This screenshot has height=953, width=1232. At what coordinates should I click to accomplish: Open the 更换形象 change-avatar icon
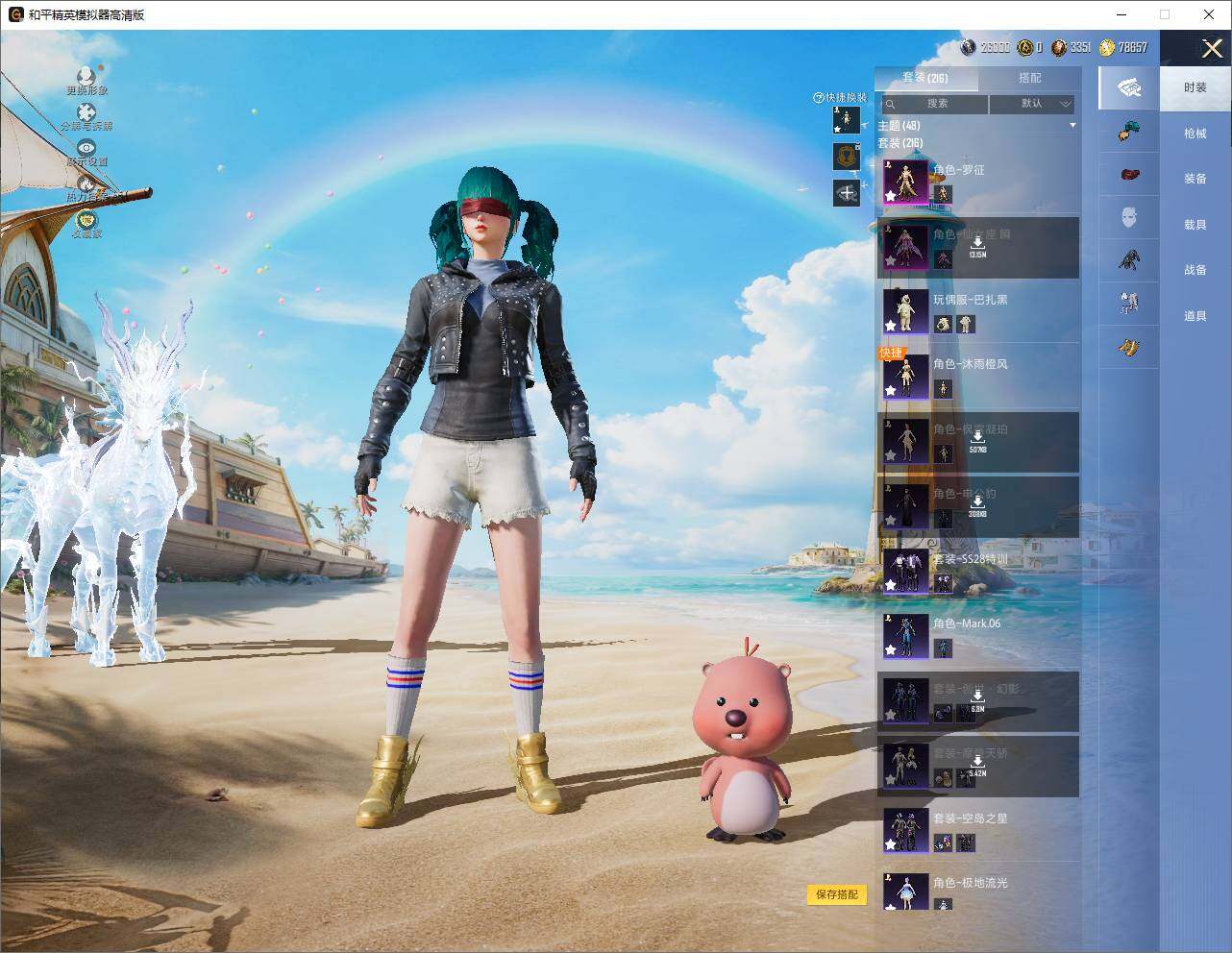(86, 76)
